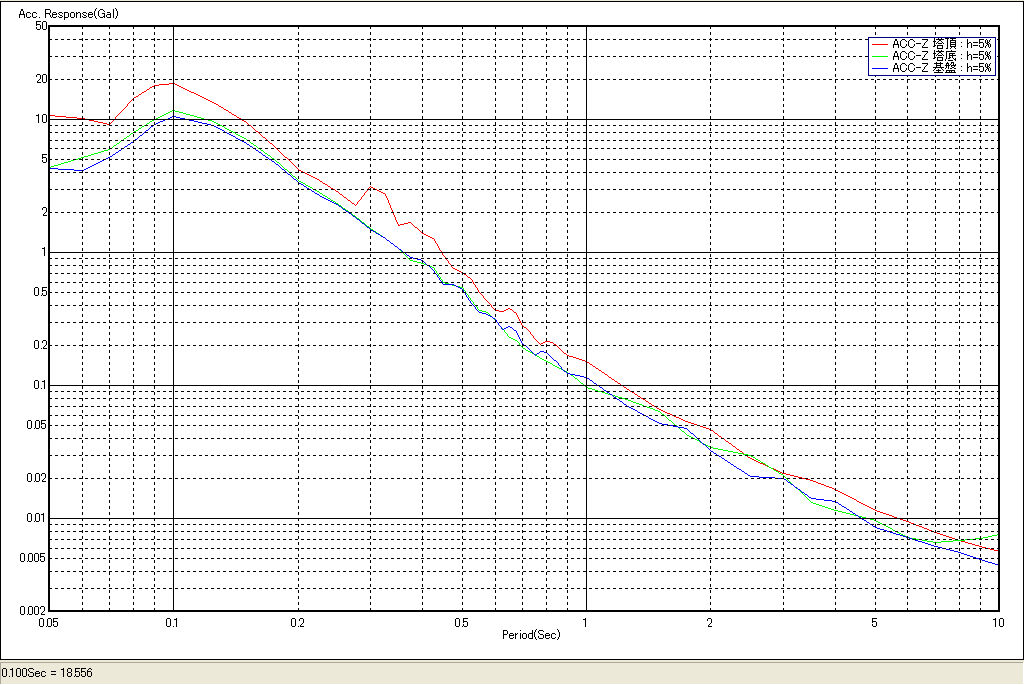Image resolution: width=1024 pixels, height=685 pixels.
Task: Click the 0.1 tick label on response axis
Action: click(39, 385)
